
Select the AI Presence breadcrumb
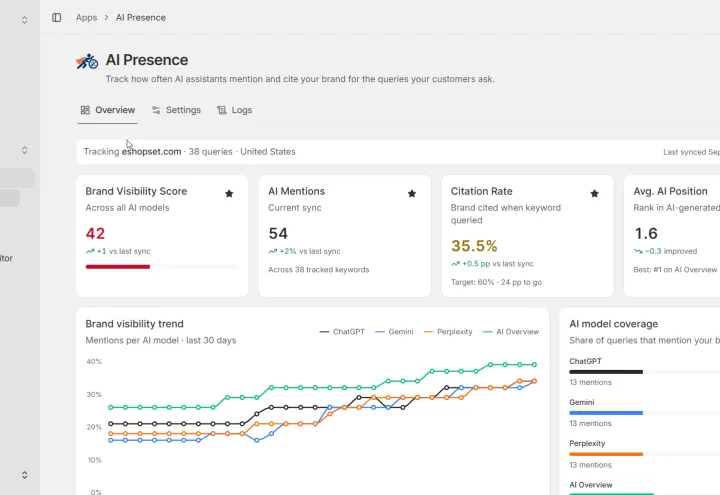141,17
